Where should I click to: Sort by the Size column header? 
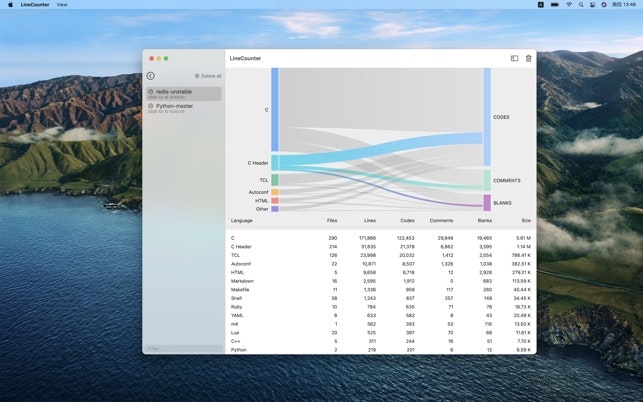click(x=526, y=220)
